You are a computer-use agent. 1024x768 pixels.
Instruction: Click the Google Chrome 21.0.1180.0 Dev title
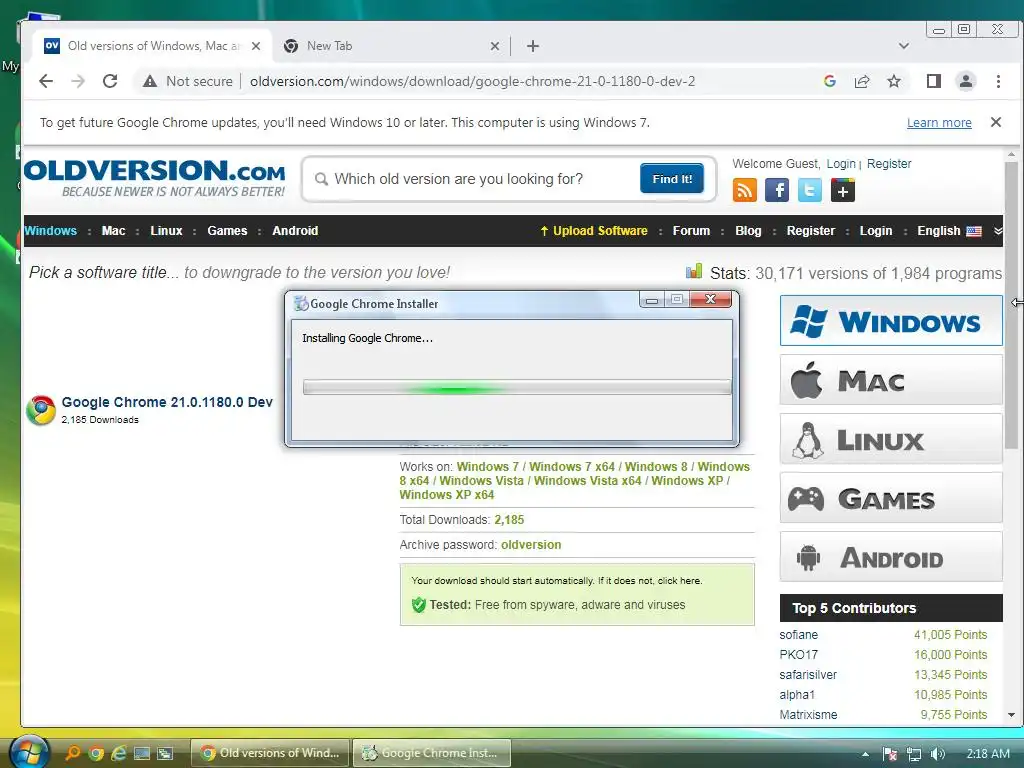[x=167, y=402]
